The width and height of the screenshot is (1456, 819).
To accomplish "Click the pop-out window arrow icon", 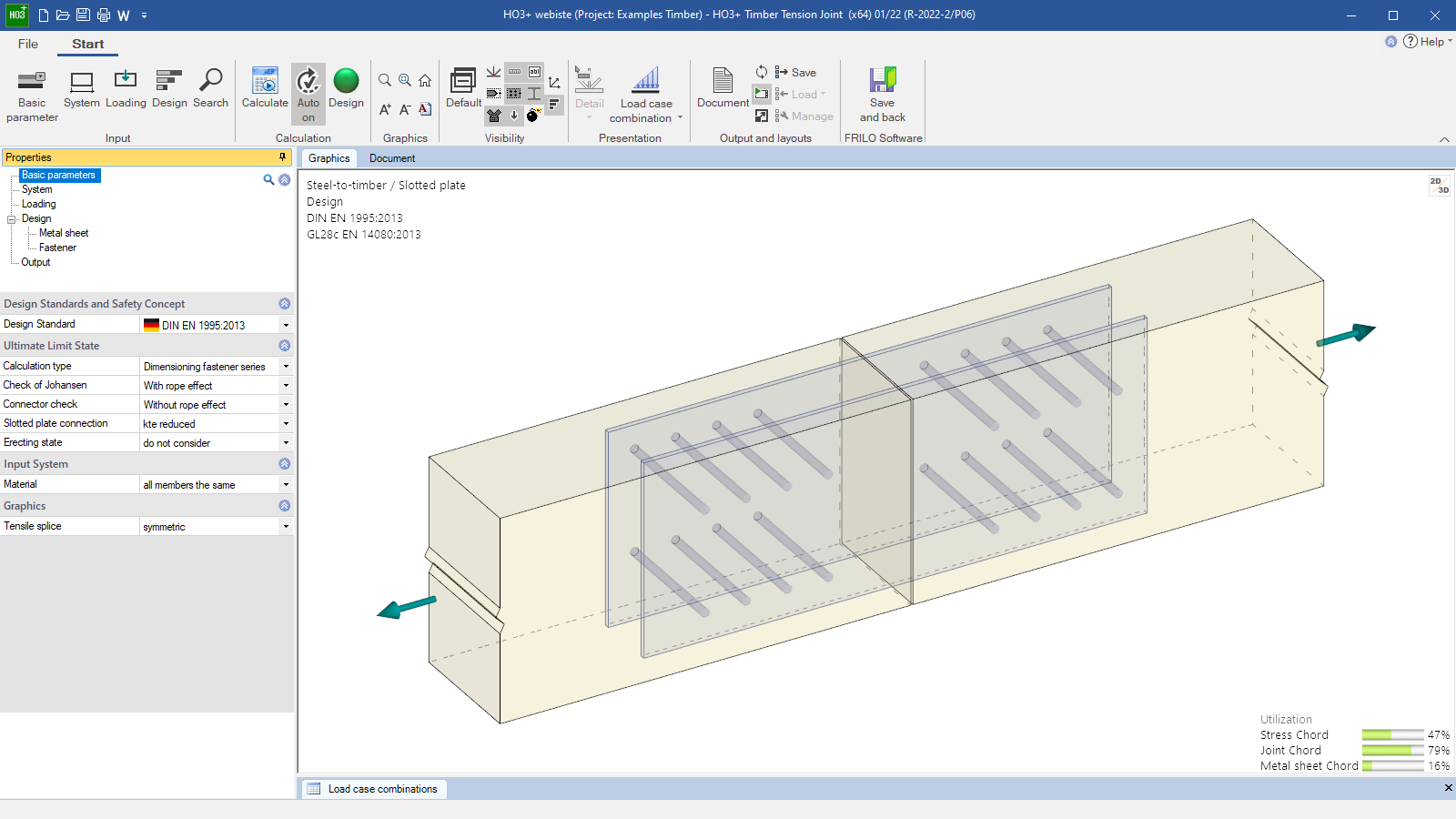I will [x=762, y=116].
